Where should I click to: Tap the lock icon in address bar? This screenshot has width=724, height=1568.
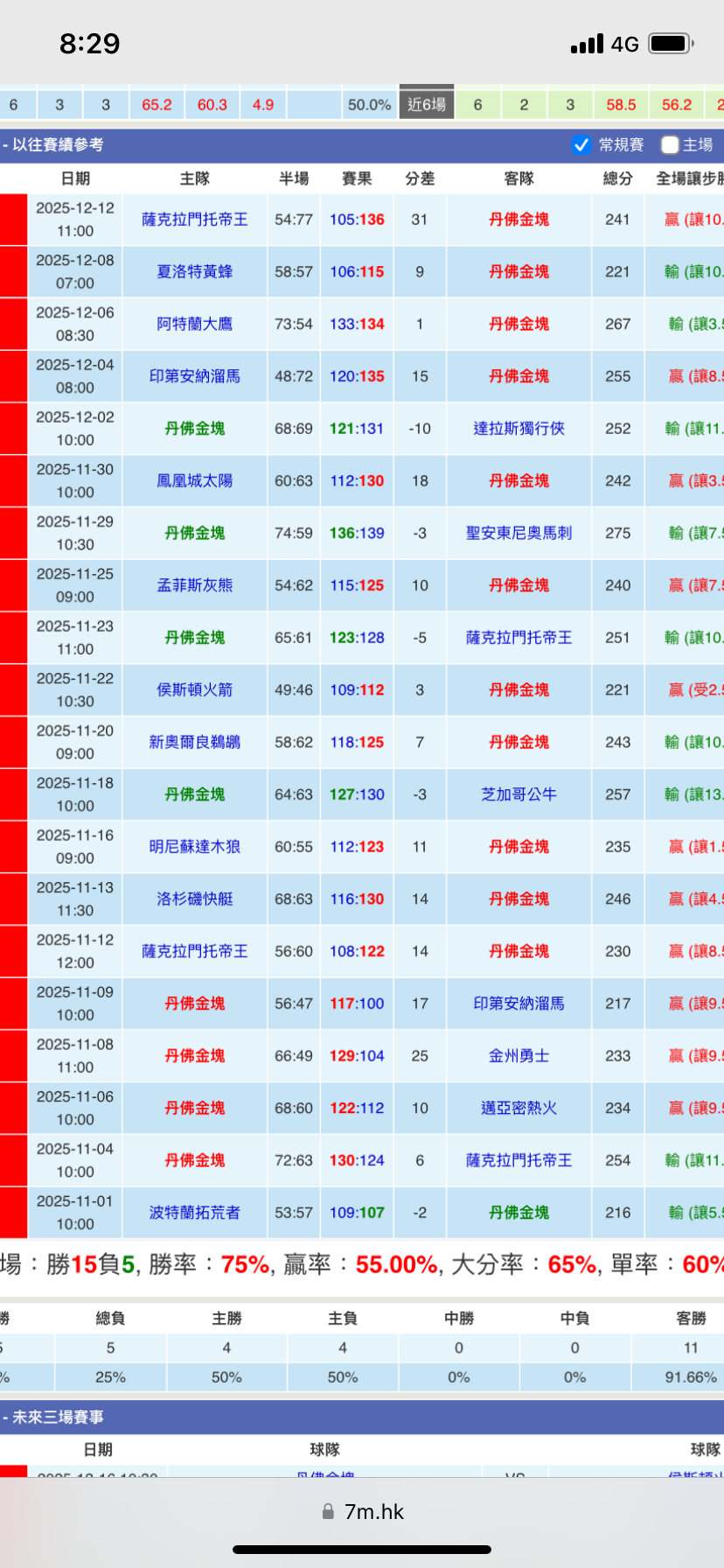pos(328,1511)
